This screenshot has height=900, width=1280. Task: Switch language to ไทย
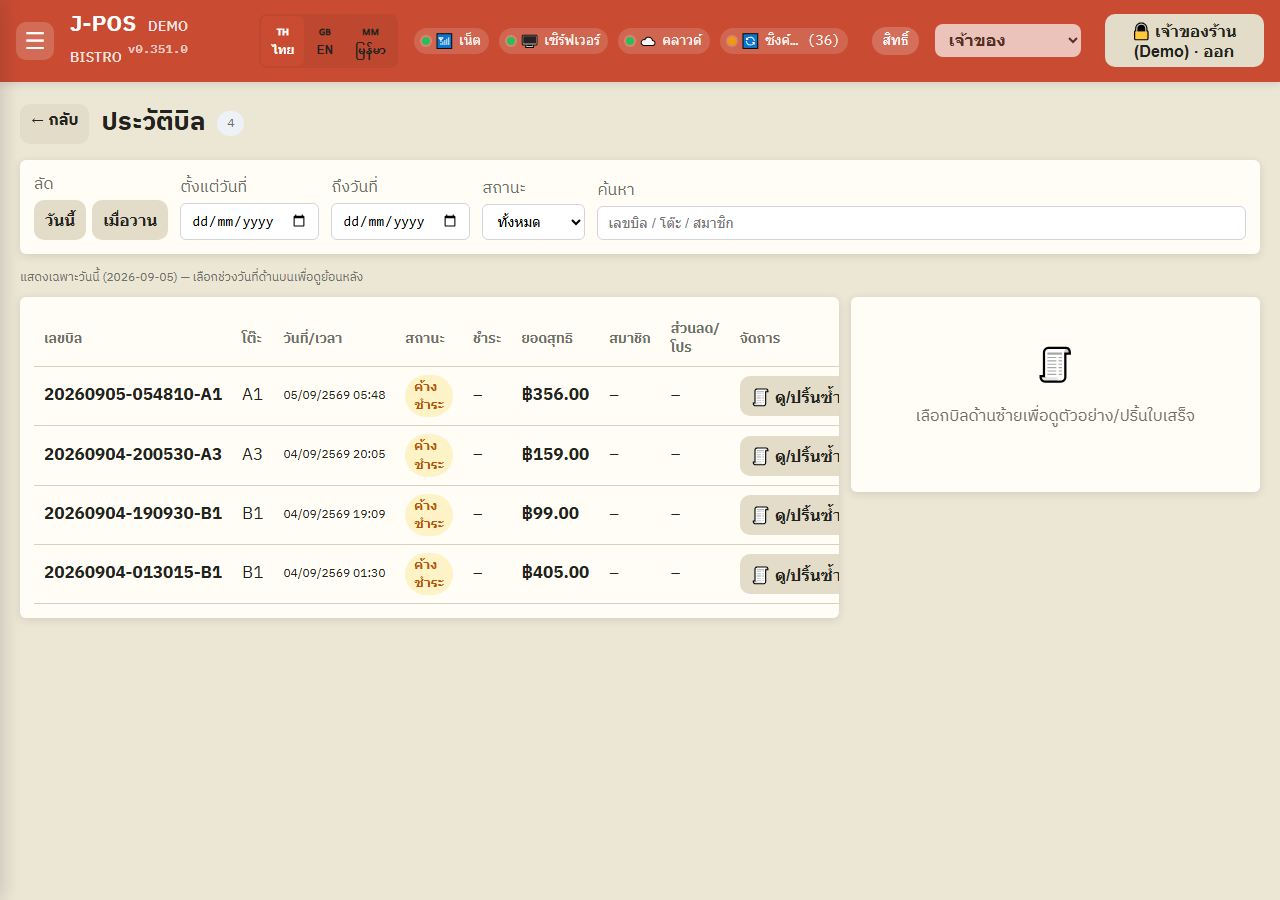click(x=283, y=41)
